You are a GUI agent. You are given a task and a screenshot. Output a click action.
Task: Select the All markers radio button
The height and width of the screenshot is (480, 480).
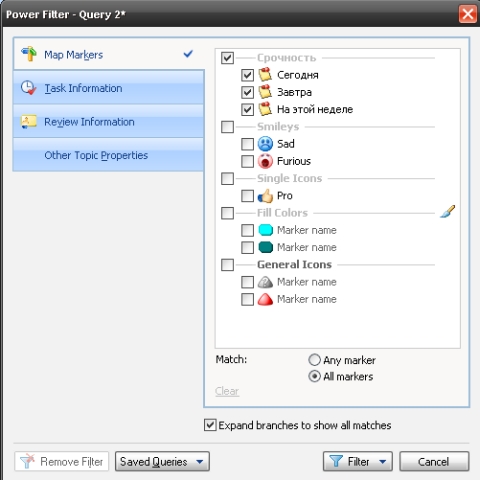314,376
